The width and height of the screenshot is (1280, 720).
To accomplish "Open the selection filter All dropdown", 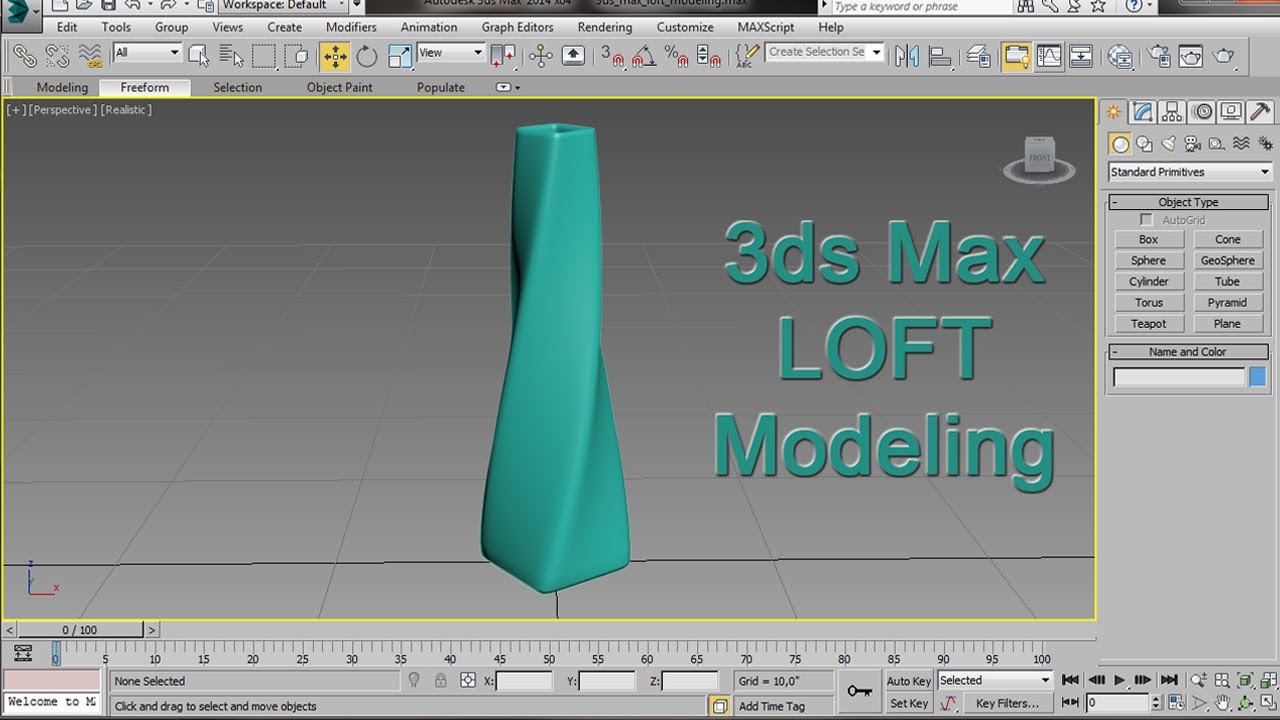I will tap(147, 53).
